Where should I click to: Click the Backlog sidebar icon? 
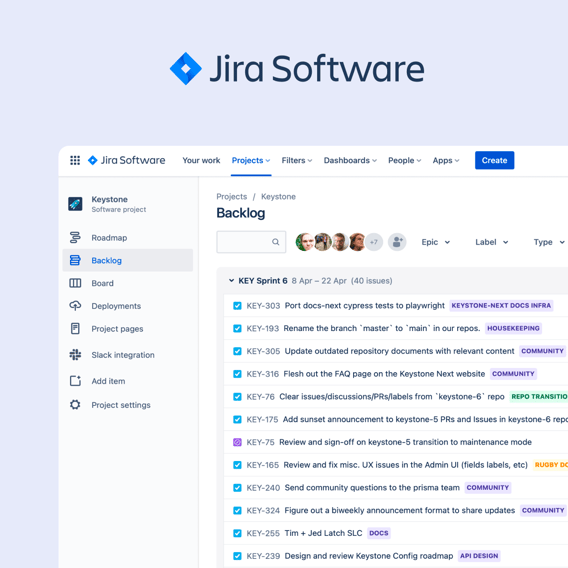[x=75, y=260]
